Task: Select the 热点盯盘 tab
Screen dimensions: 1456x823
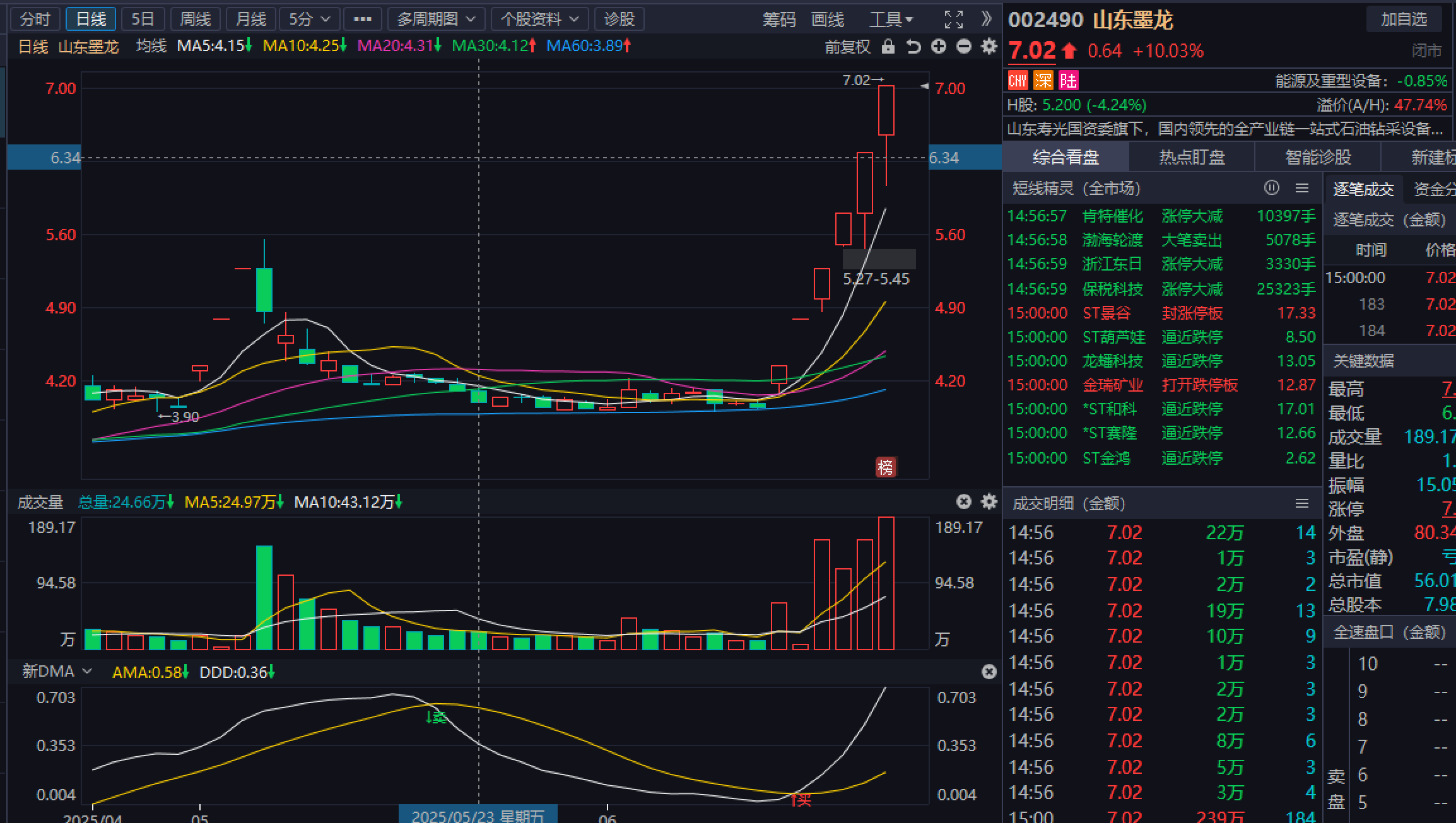Action: point(1192,157)
